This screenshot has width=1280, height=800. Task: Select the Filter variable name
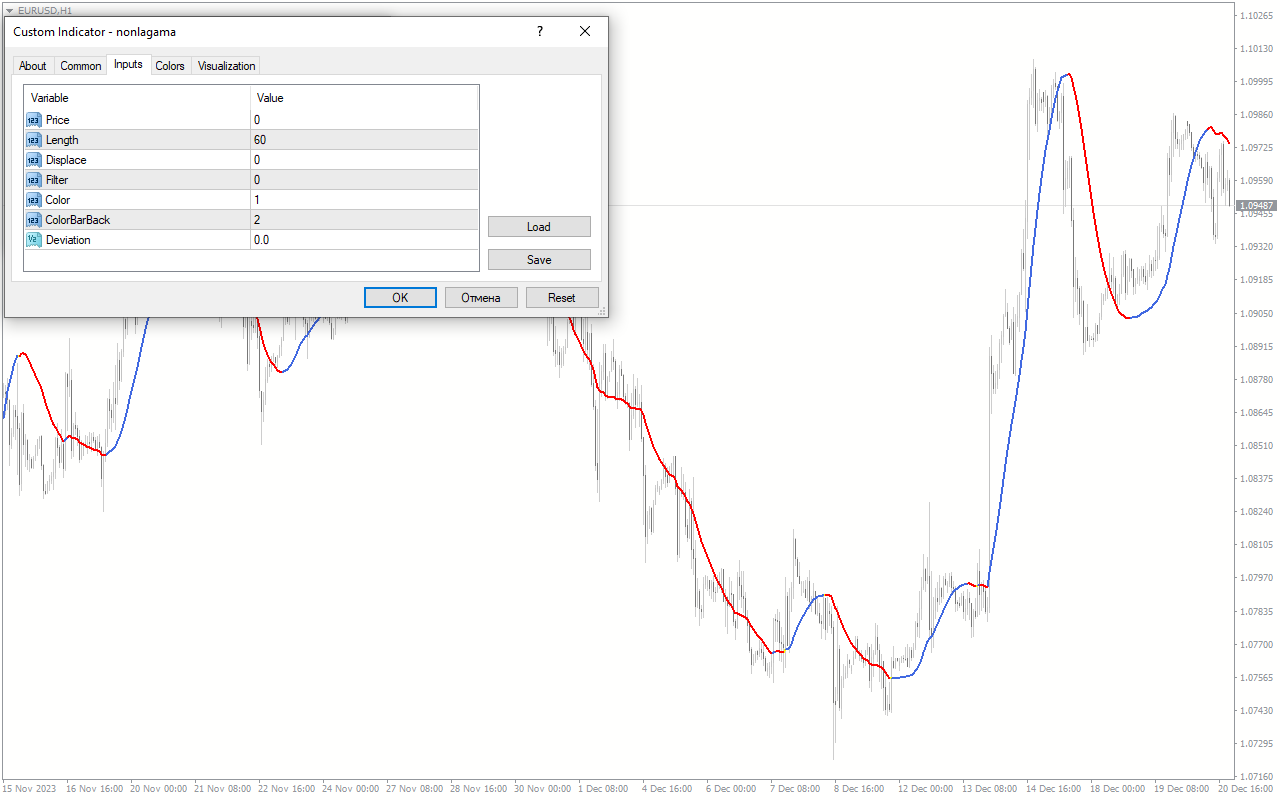coord(57,180)
